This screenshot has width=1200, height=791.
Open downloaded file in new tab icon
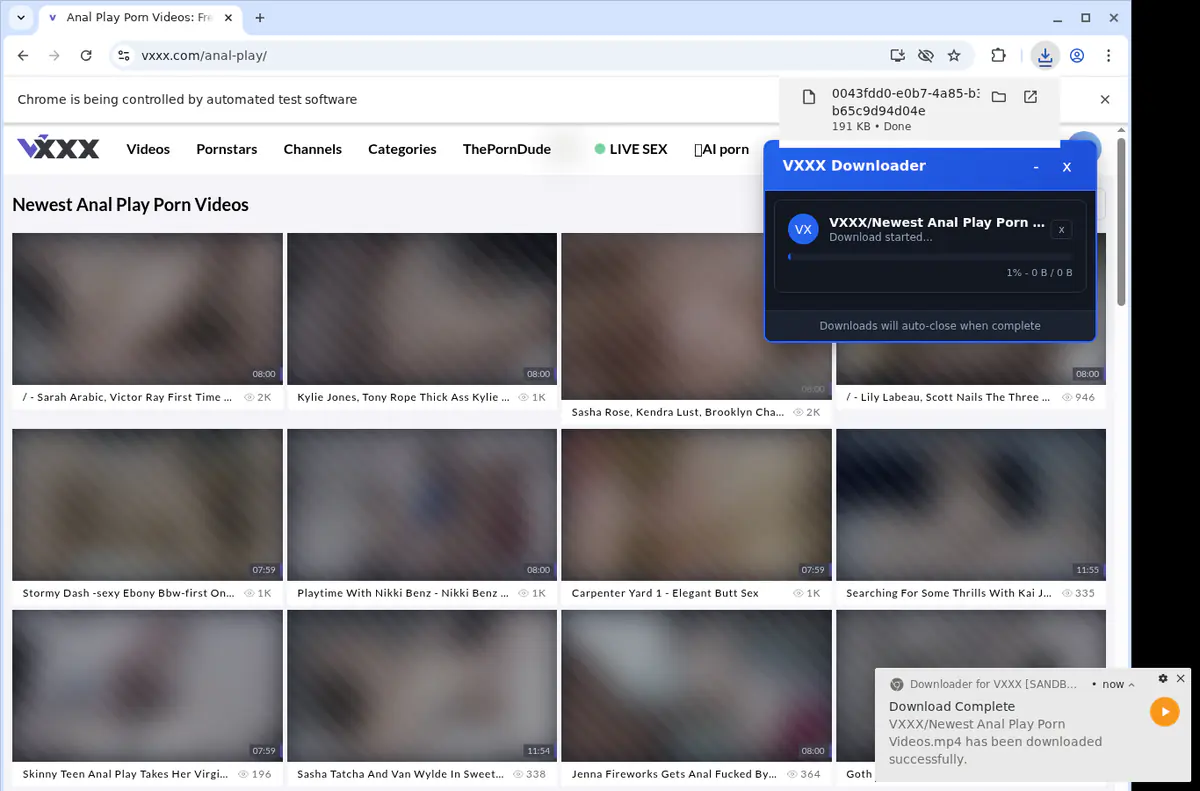coord(1030,97)
